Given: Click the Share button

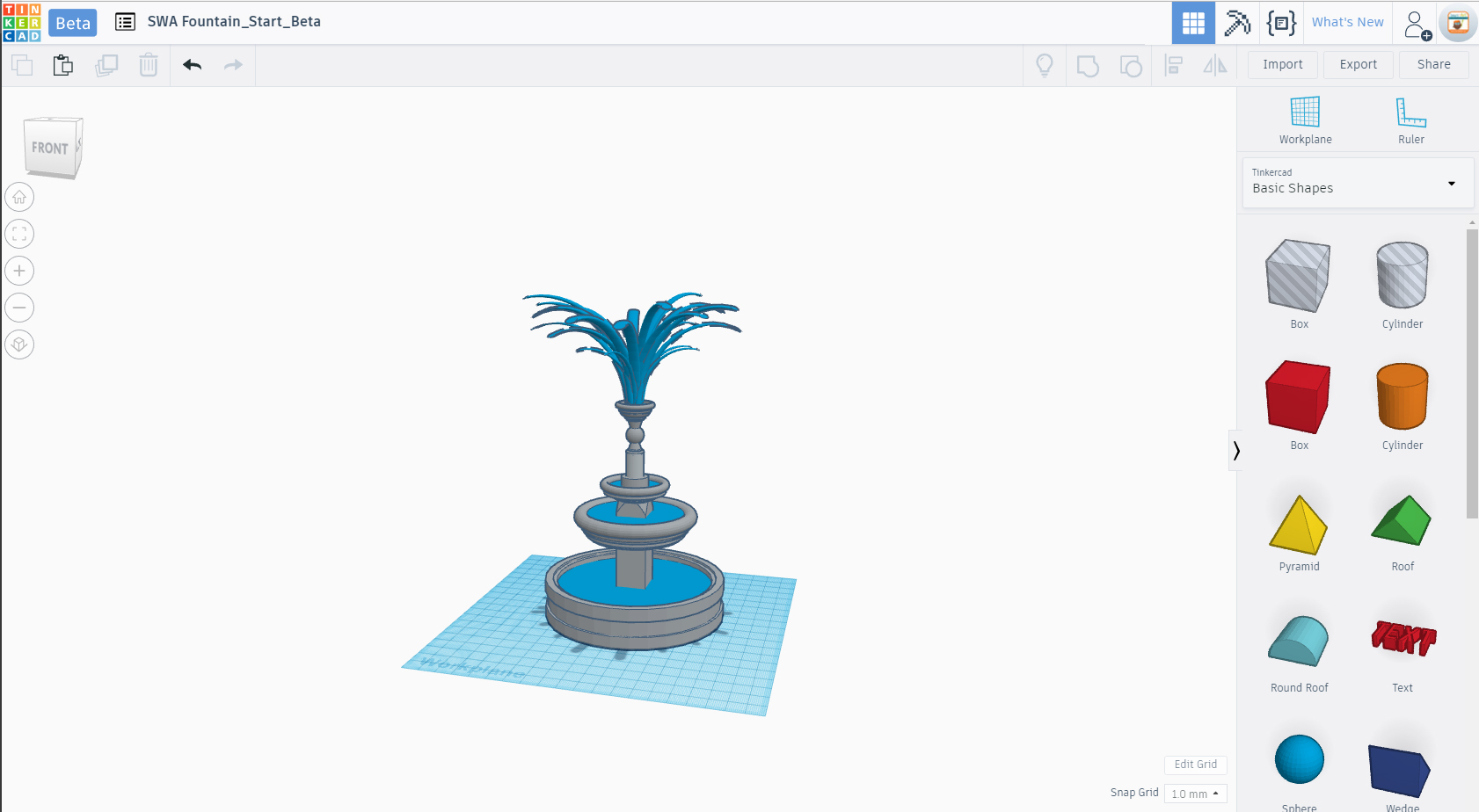Looking at the screenshot, I should [1434, 65].
